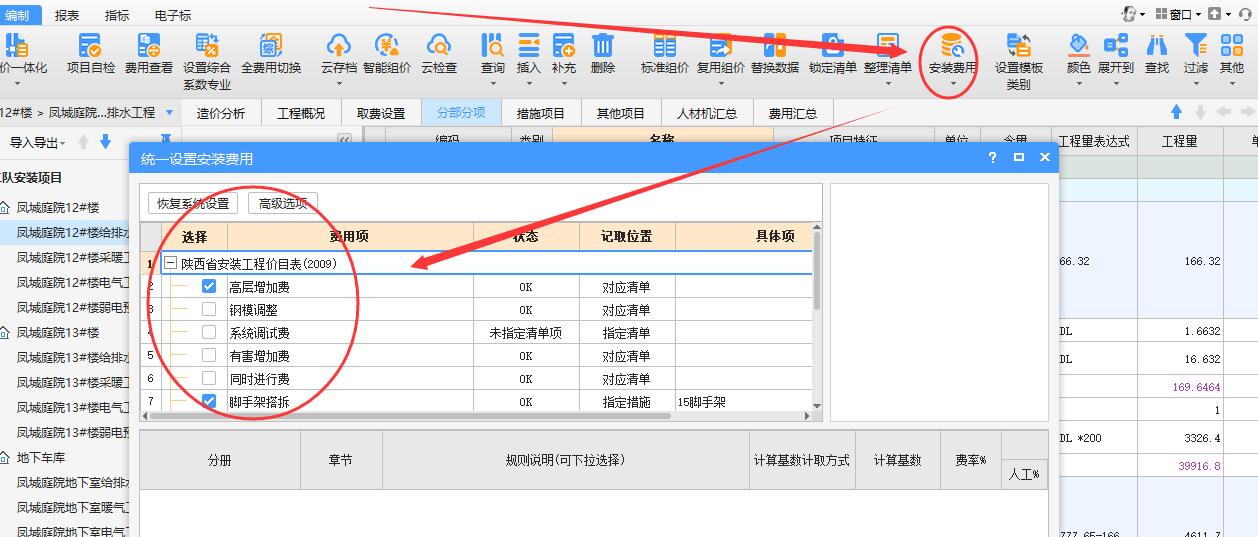Open the 颜色 dropdown arrow
This screenshot has height=537, width=1258.
click(x=1078, y=84)
